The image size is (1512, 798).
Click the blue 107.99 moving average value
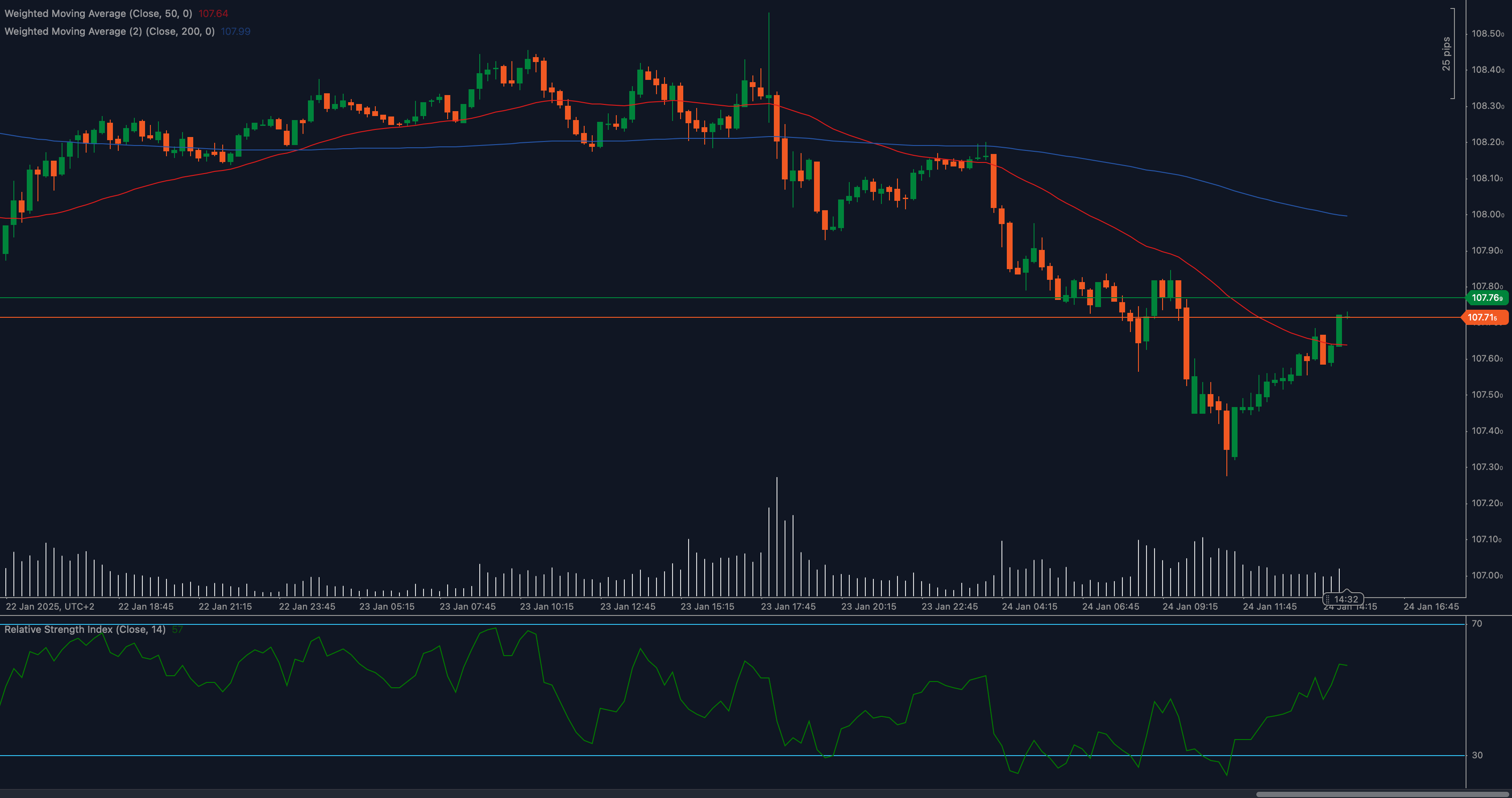click(235, 32)
